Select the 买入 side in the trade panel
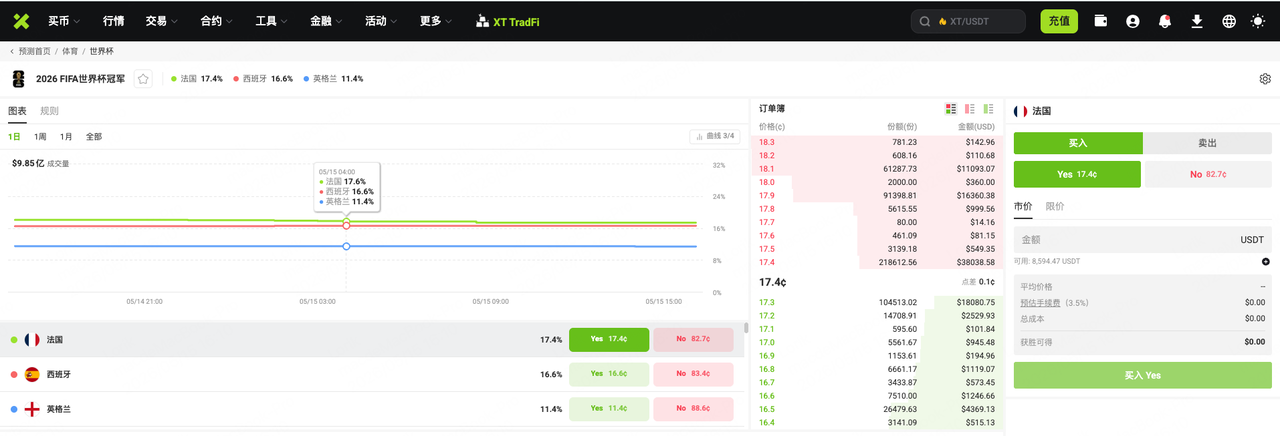Viewport: 1280px width, 436px height. (x=1078, y=143)
